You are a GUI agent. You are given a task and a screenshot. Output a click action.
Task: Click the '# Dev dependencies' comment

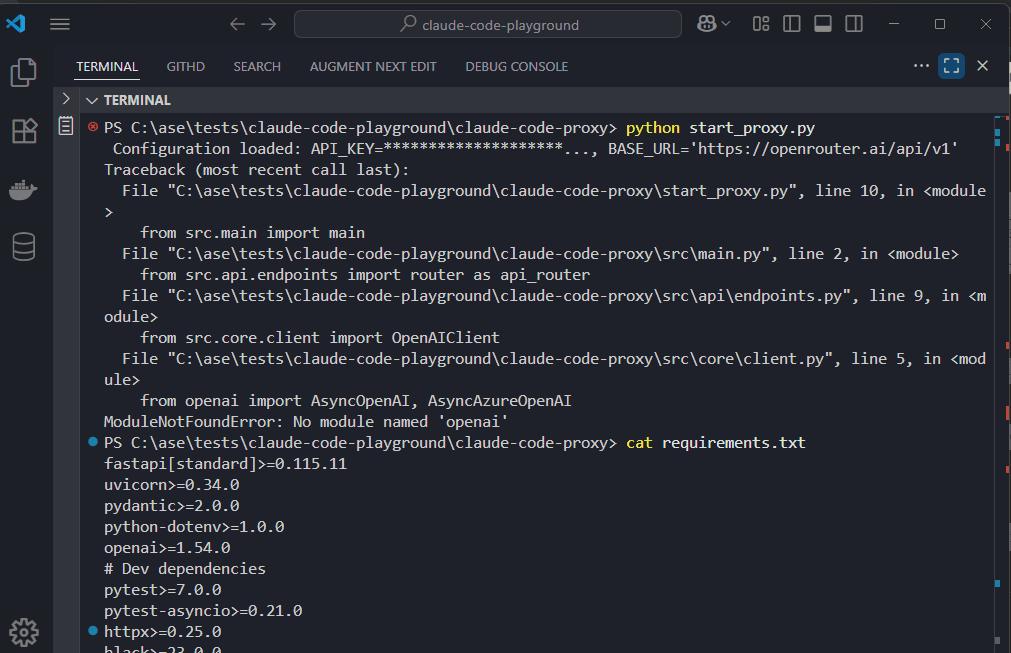pyautogui.click(x=185, y=569)
